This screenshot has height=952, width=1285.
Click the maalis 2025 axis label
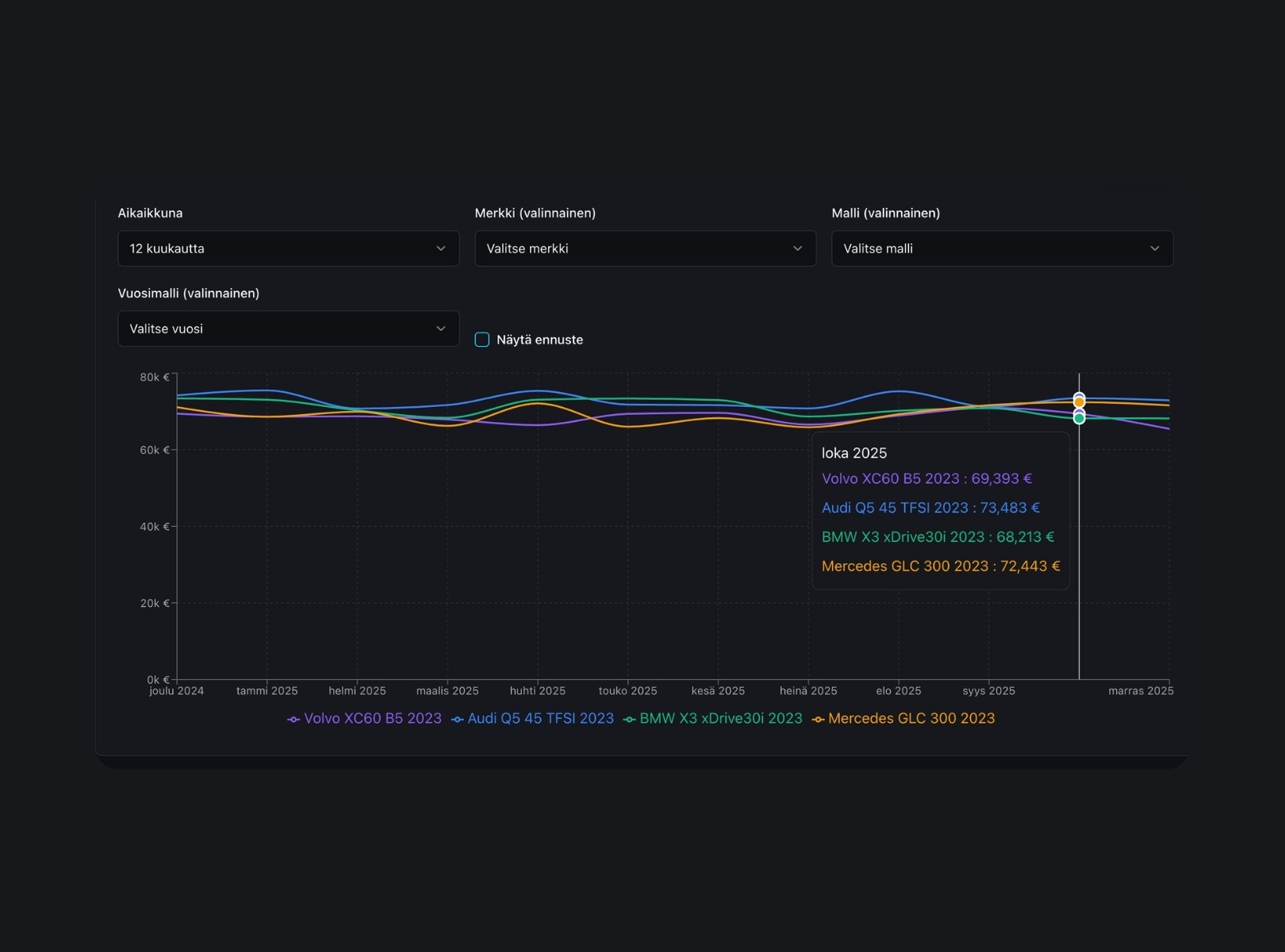[x=447, y=691]
